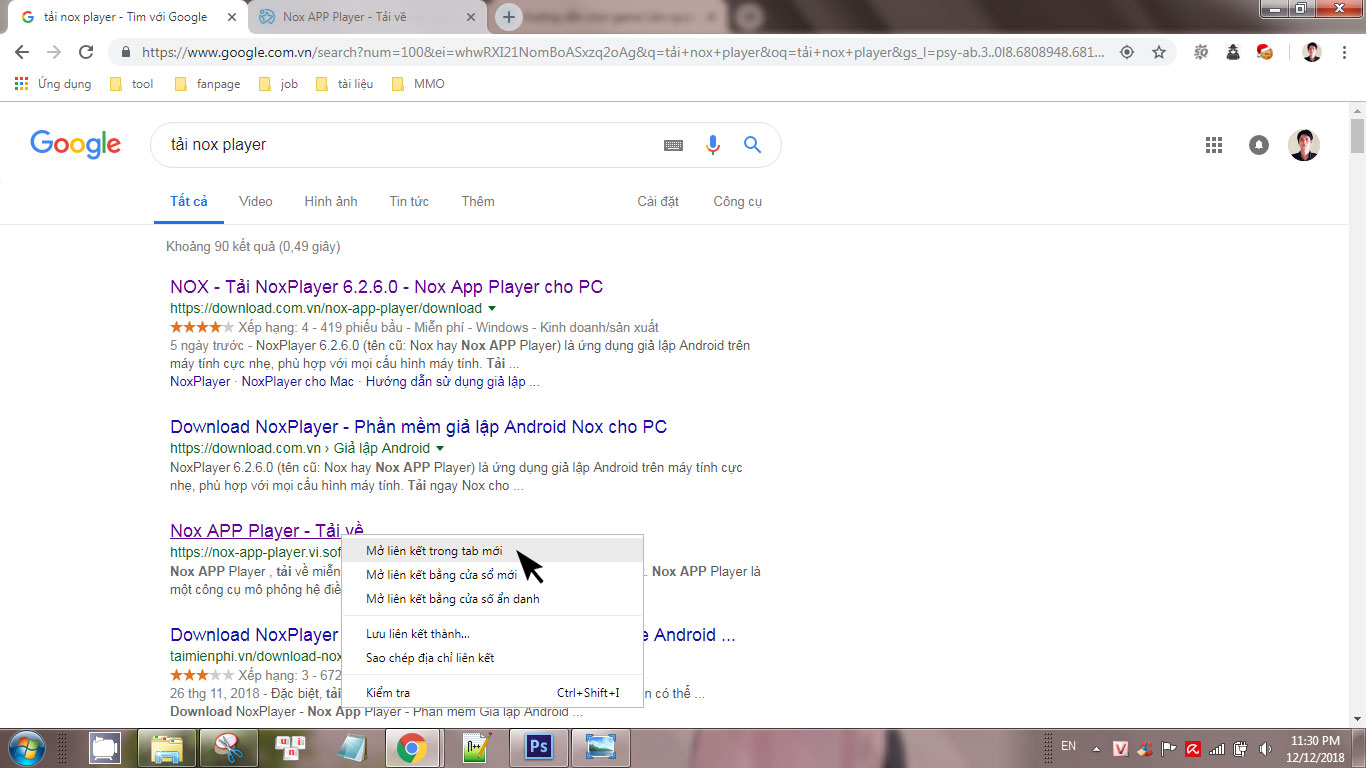Switch to the Hình ảnh results tab
Viewport: 1368px width, 768px height.
(x=331, y=201)
